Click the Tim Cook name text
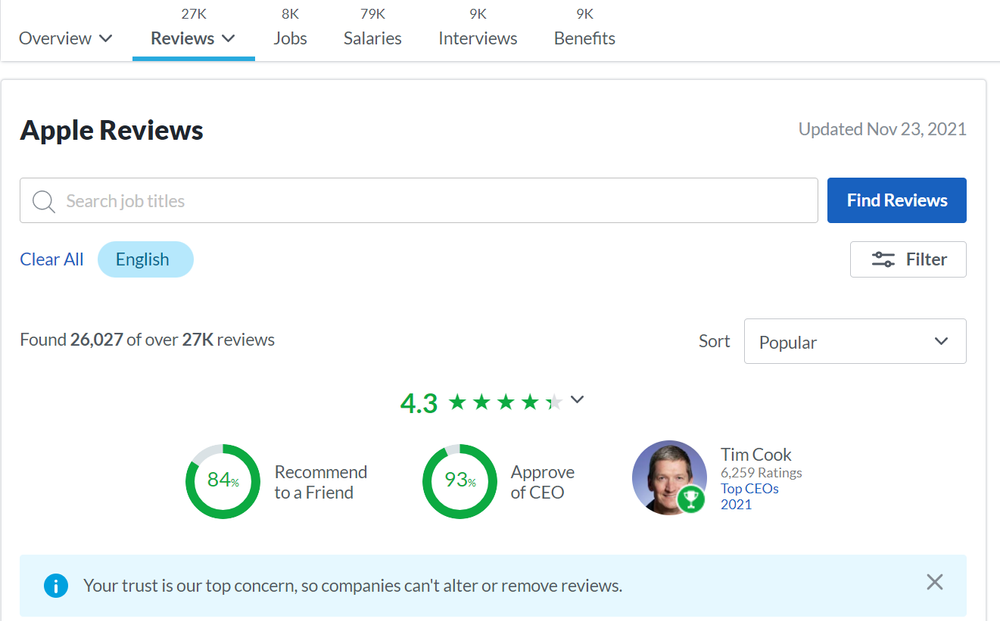1000x621 pixels. [756, 455]
